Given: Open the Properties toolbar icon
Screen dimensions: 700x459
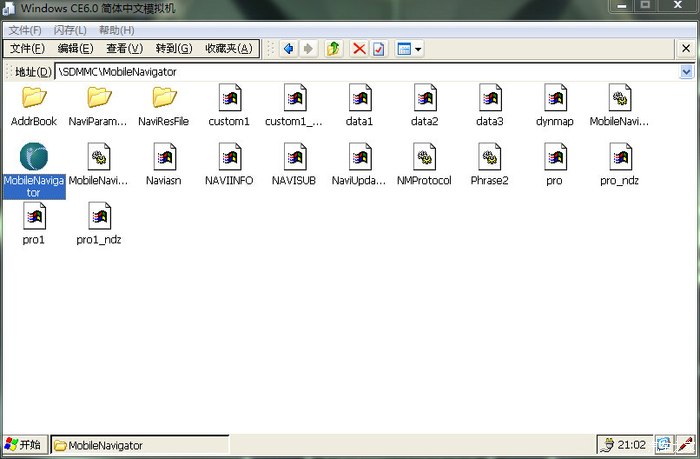Looking at the screenshot, I should pos(379,49).
